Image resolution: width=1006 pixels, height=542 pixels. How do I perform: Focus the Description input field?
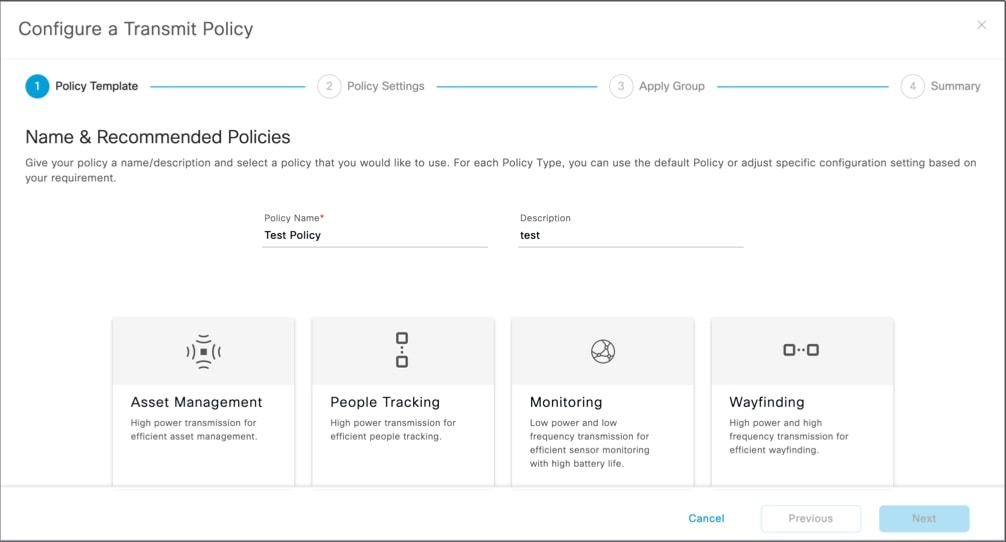click(631, 235)
